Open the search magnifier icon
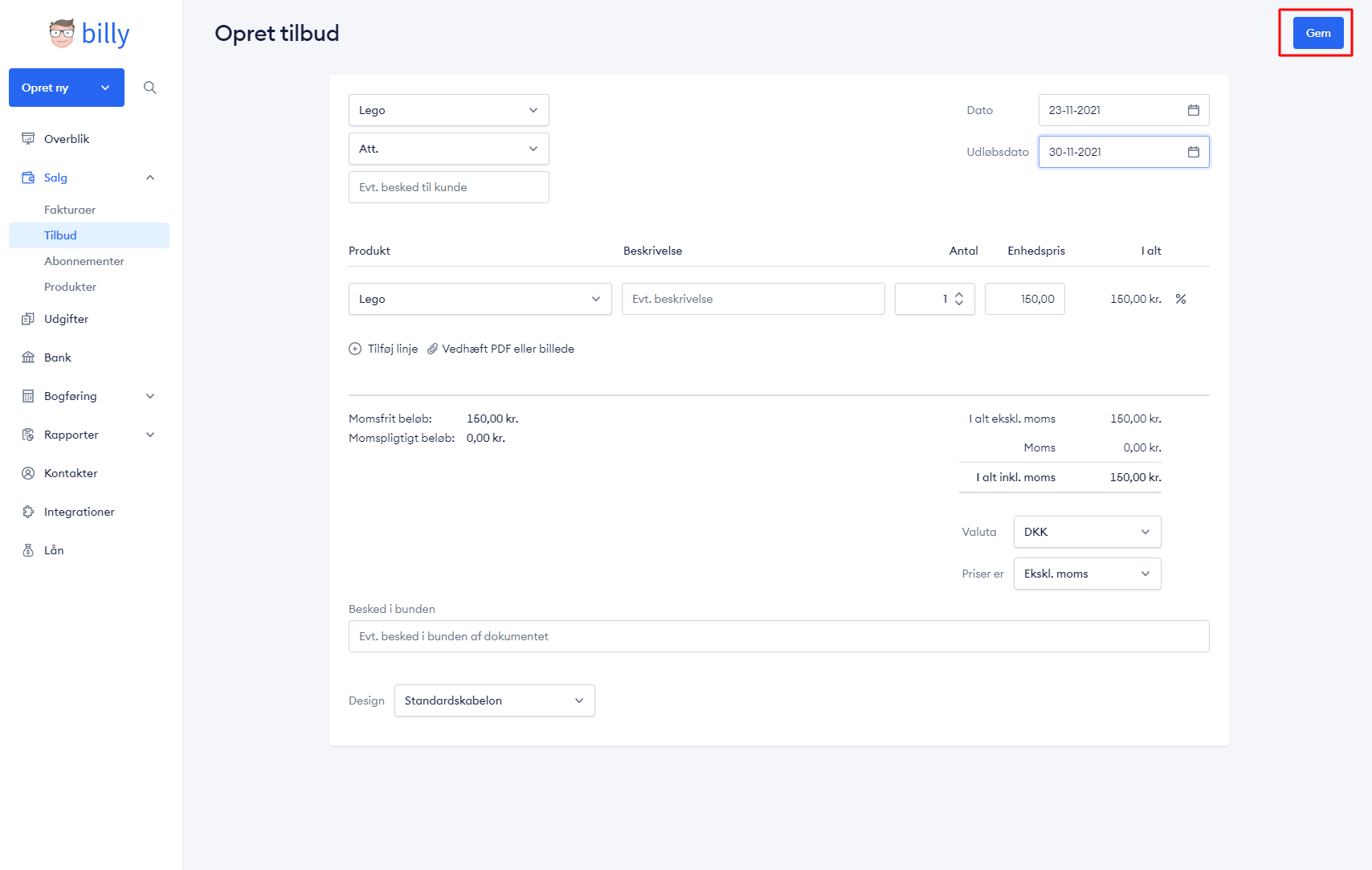Image resolution: width=1372 pixels, height=870 pixels. pos(150,88)
